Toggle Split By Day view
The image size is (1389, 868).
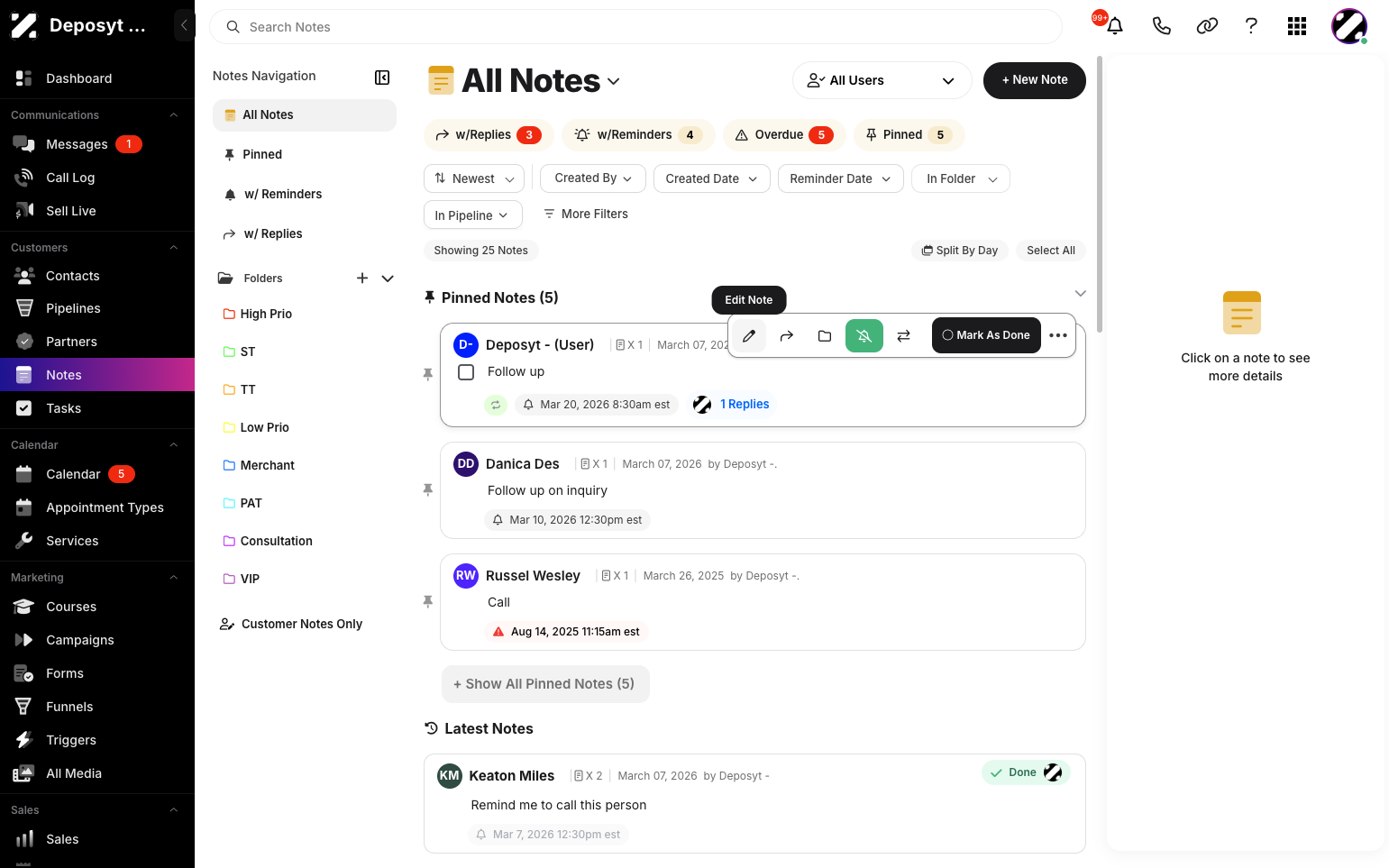(960, 251)
